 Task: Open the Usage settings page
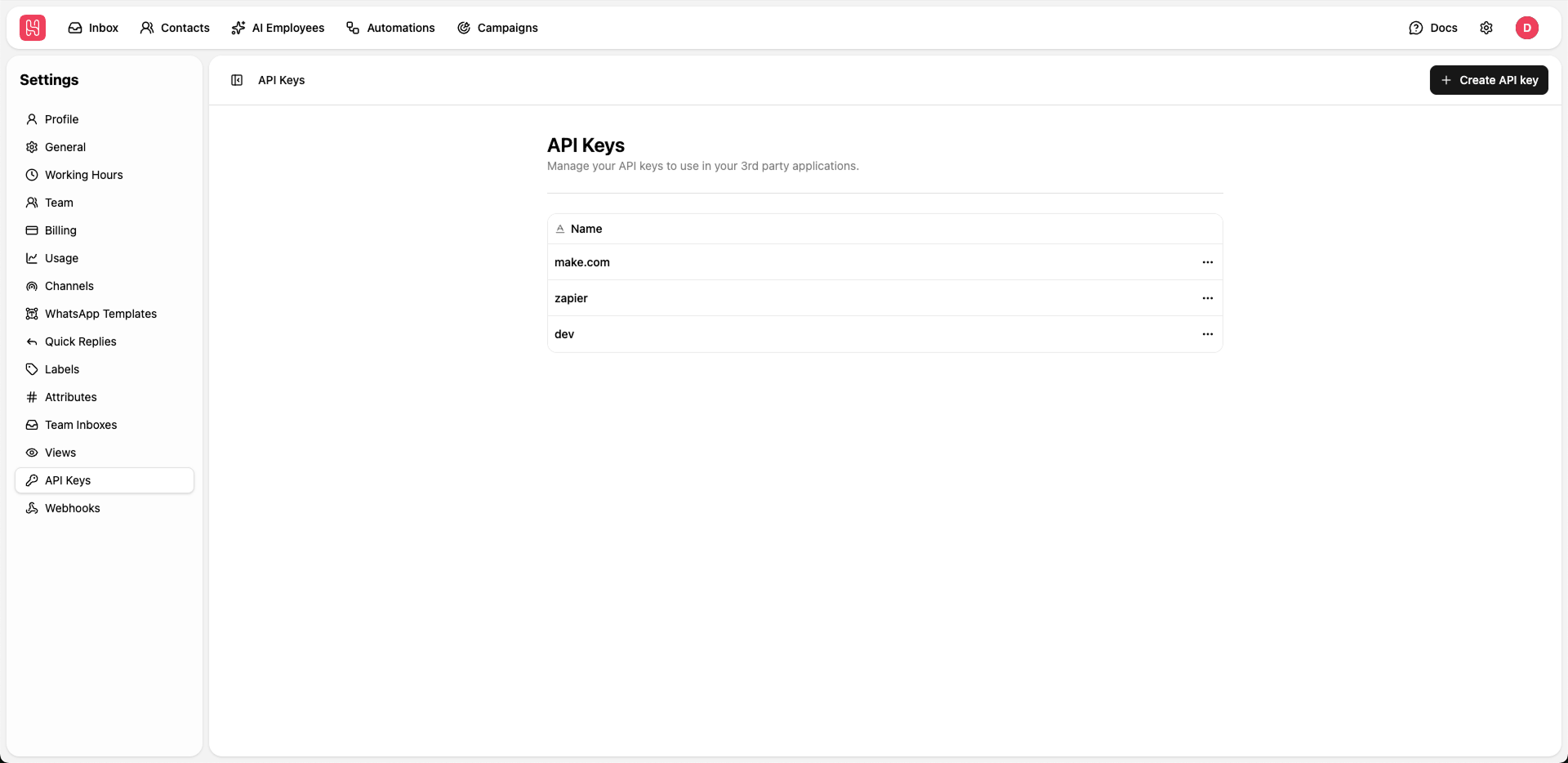pos(61,257)
